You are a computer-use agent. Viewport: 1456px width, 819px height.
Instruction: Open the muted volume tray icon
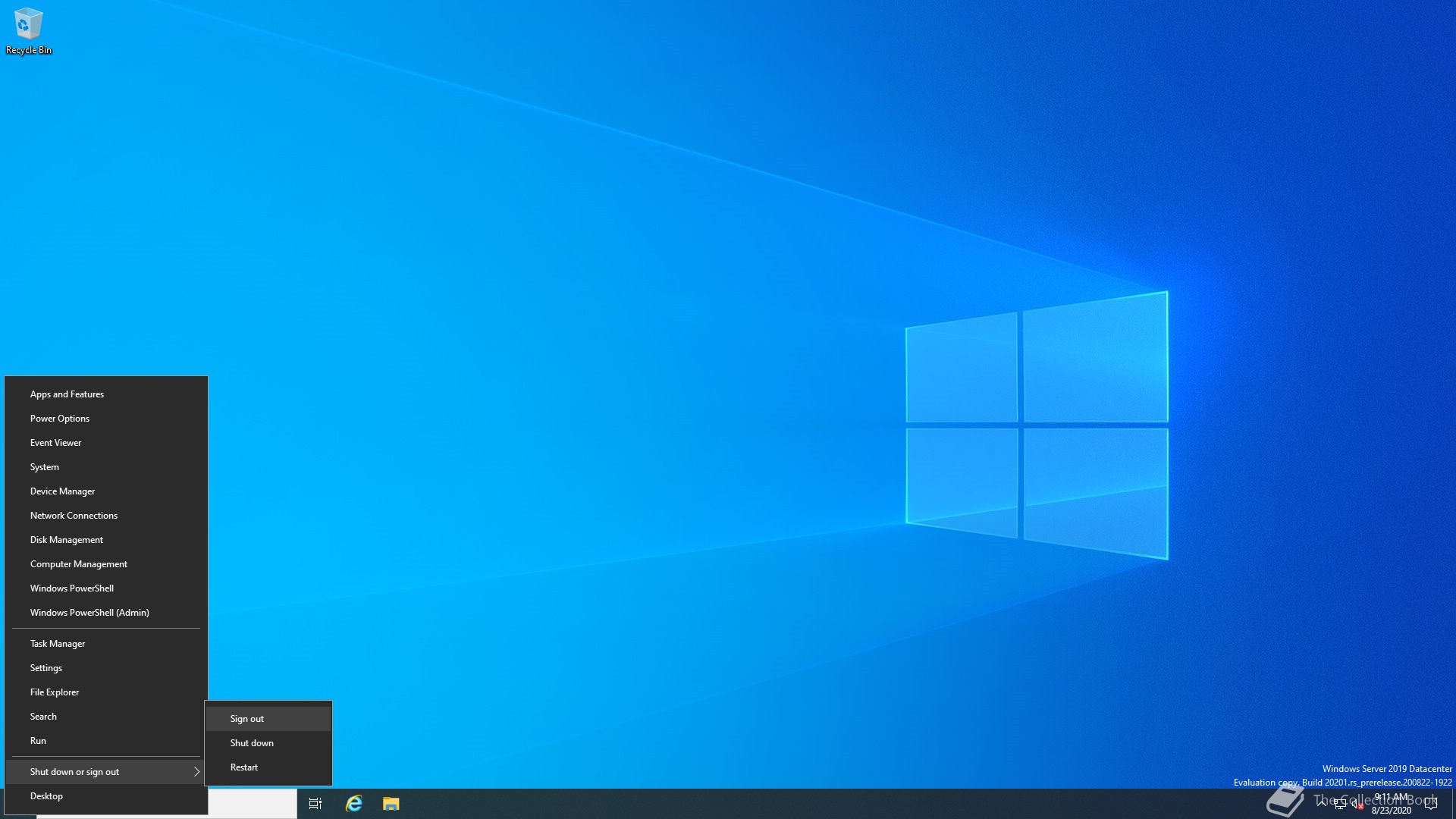click(x=1357, y=805)
